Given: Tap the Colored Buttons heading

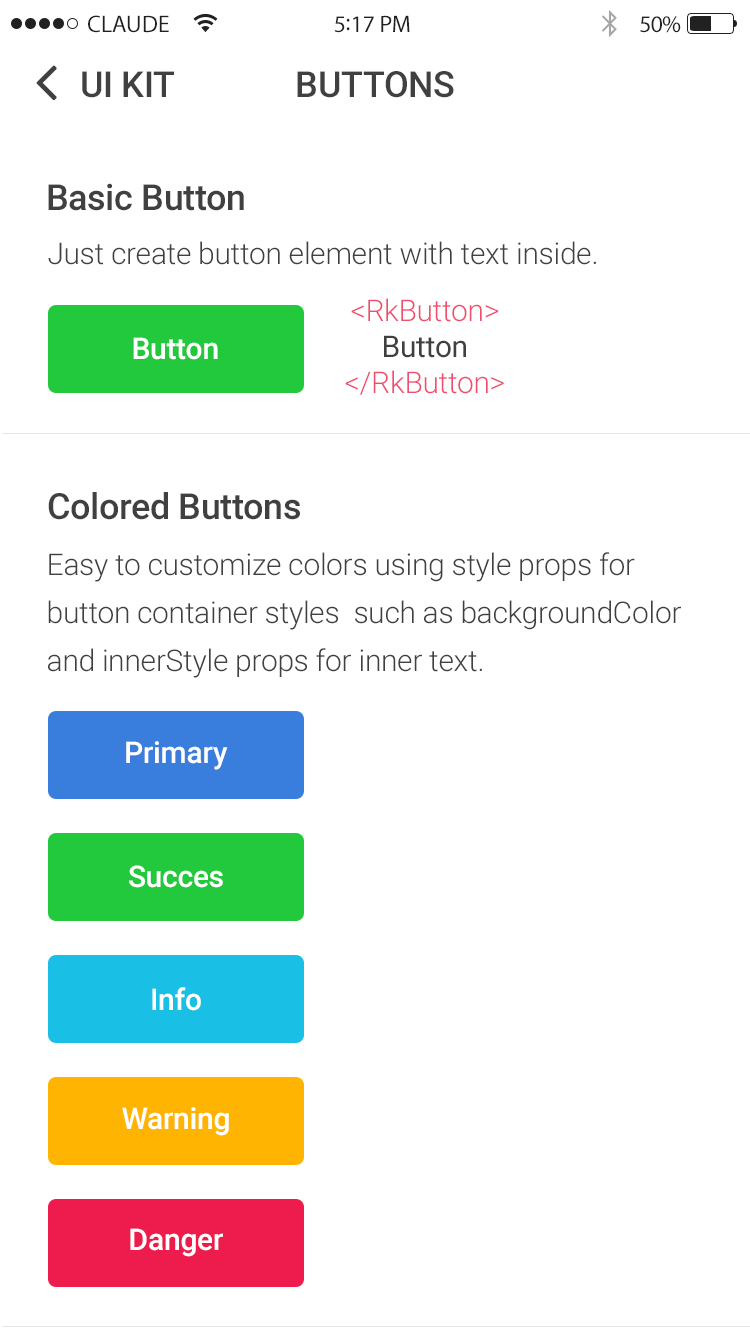Looking at the screenshot, I should [174, 507].
